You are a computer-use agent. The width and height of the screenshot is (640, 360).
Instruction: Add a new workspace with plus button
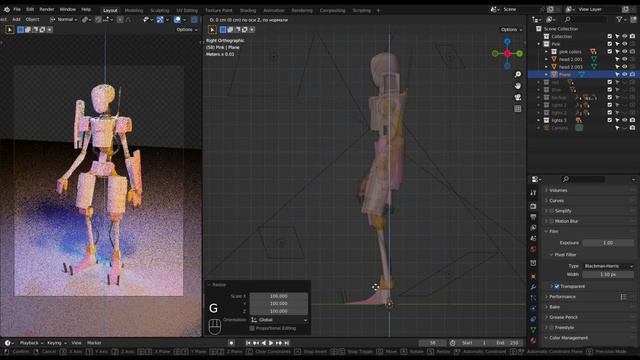(378, 10)
